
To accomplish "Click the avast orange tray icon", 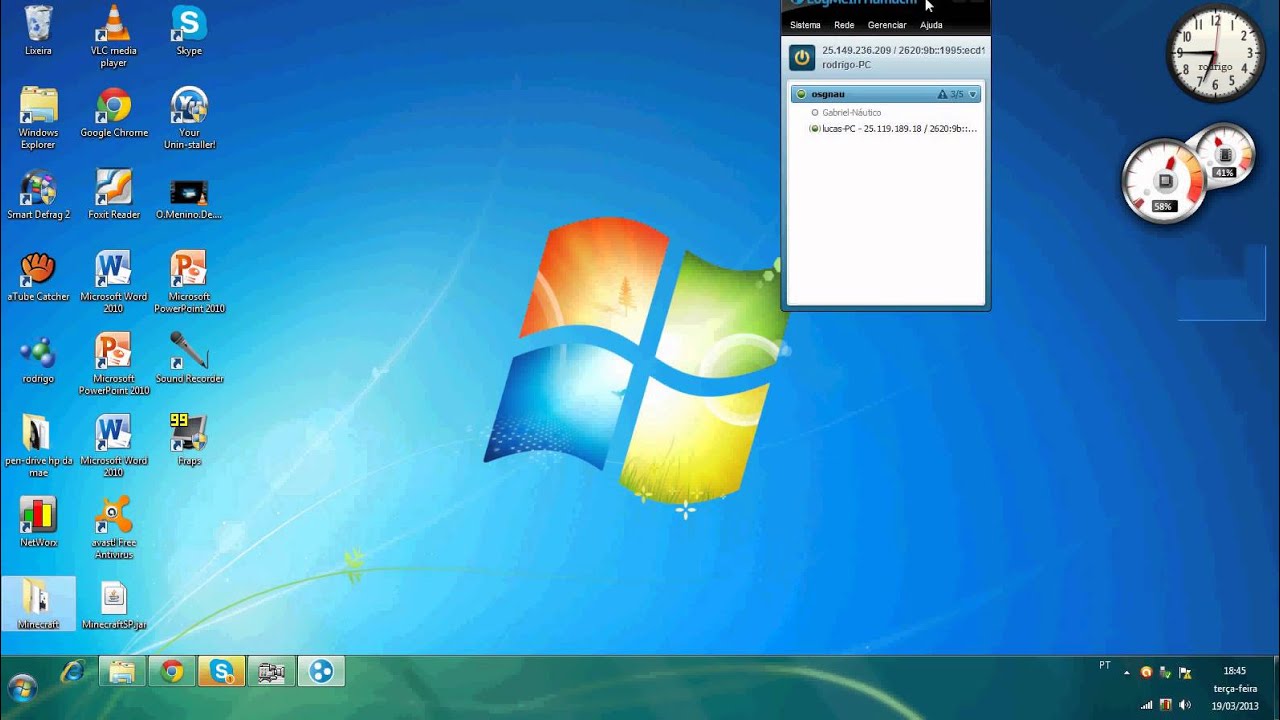I will tap(1146, 672).
